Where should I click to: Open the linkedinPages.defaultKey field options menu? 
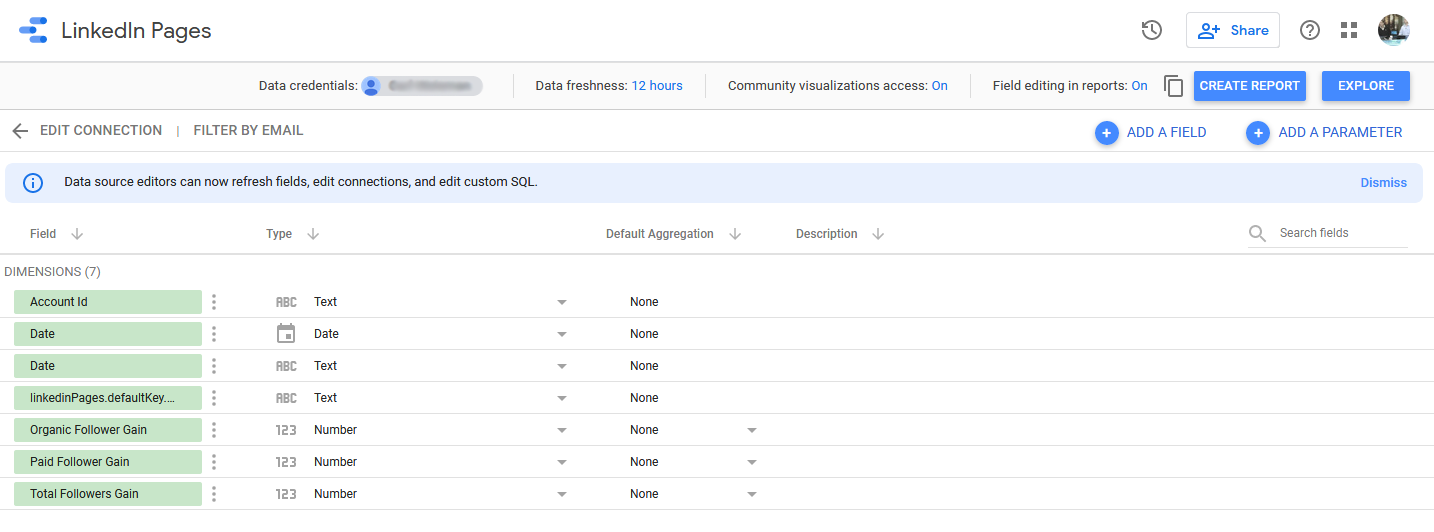214,398
